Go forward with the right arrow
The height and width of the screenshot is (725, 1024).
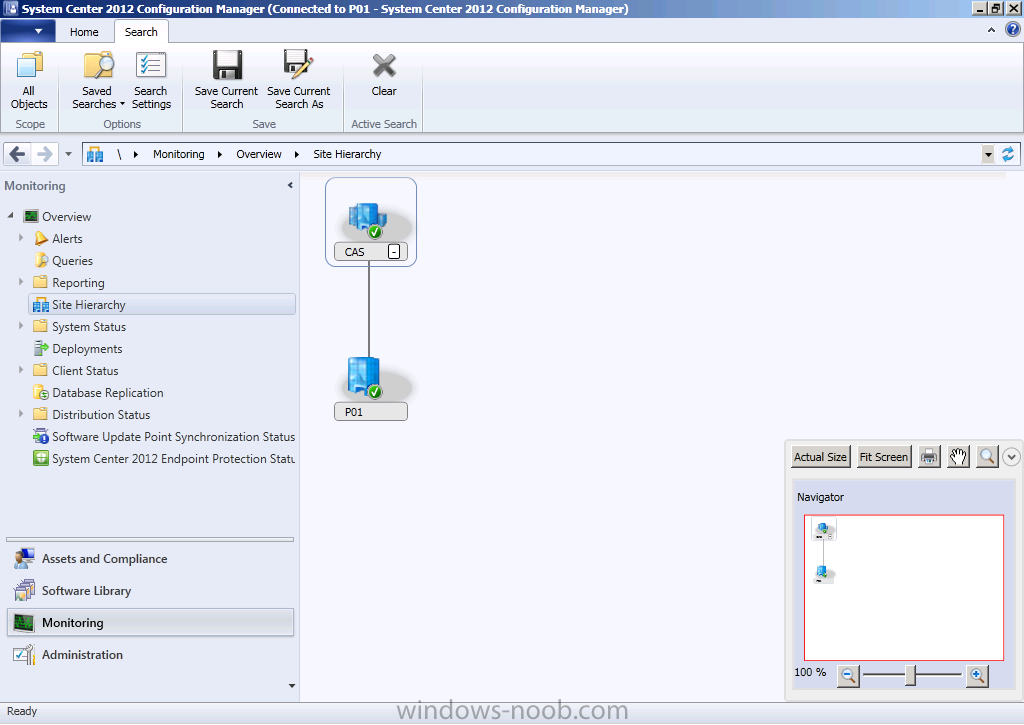pyautogui.click(x=44, y=154)
